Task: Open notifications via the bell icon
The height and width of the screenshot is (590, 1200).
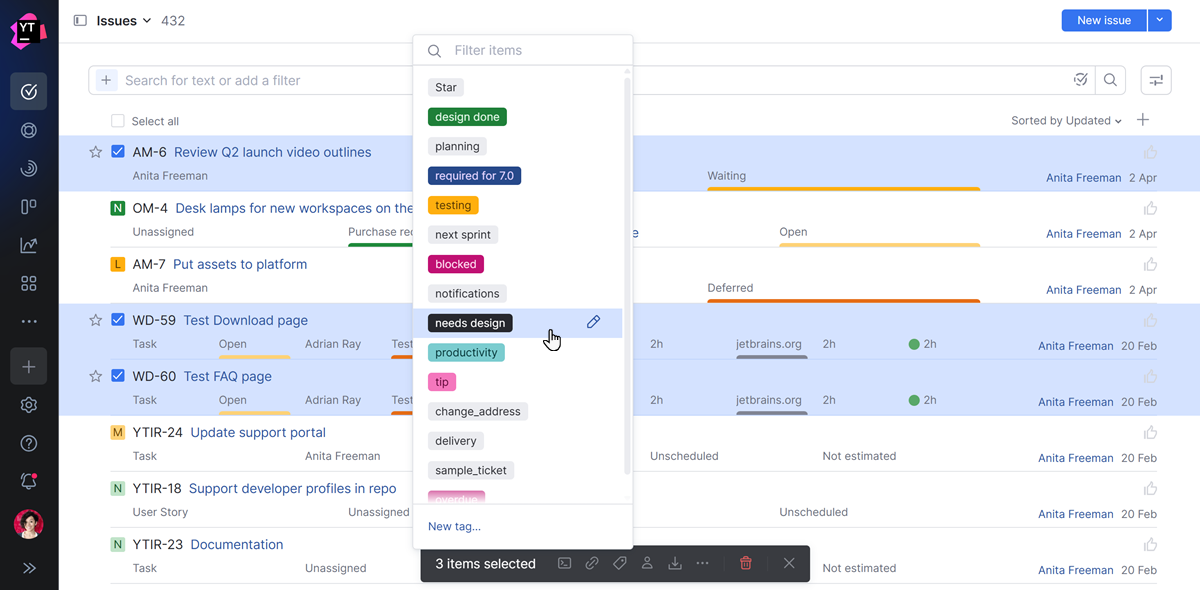Action: point(28,482)
